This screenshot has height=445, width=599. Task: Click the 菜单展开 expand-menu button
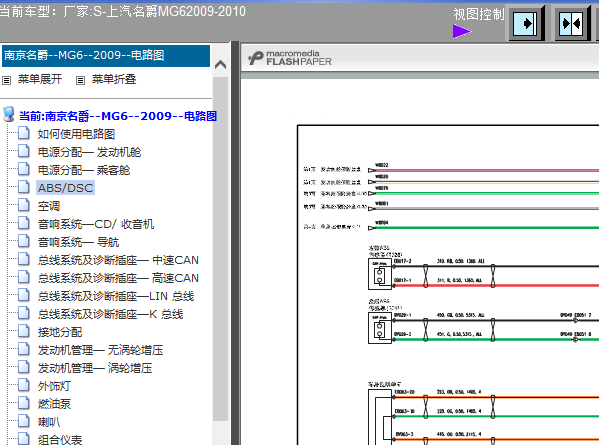[x=40, y=79]
